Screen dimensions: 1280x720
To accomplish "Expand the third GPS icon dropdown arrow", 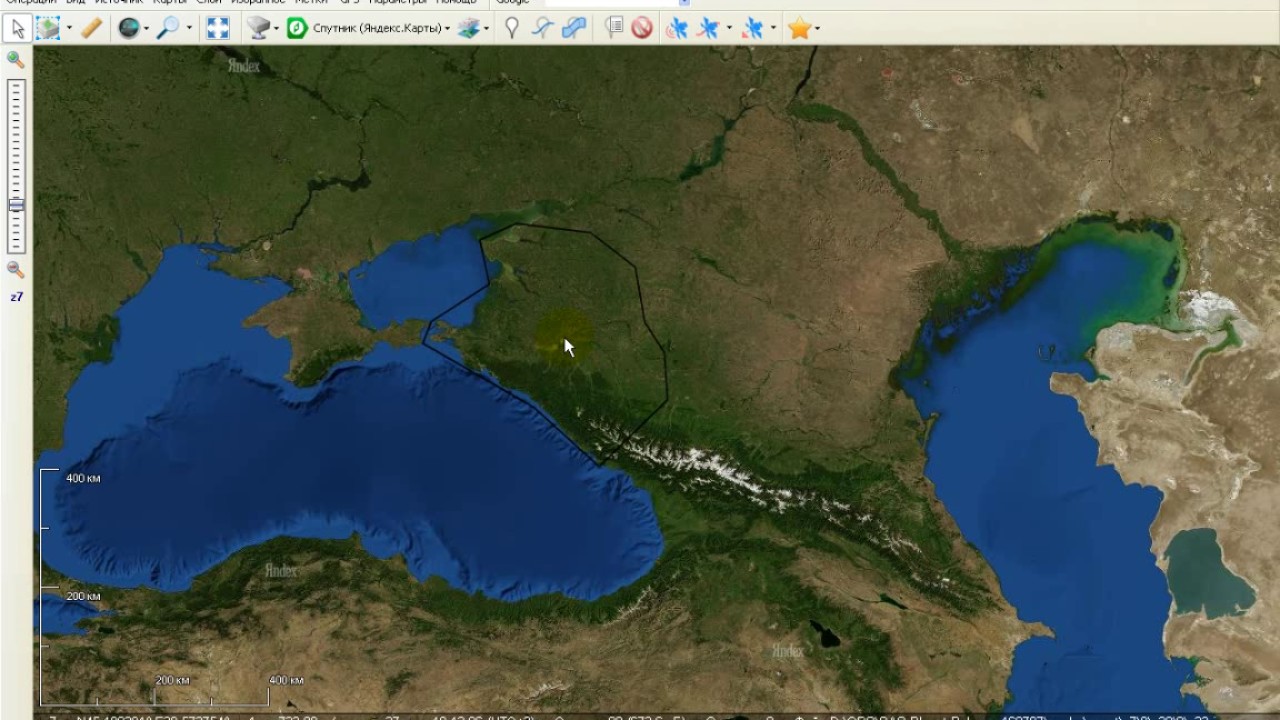I will pos(773,28).
